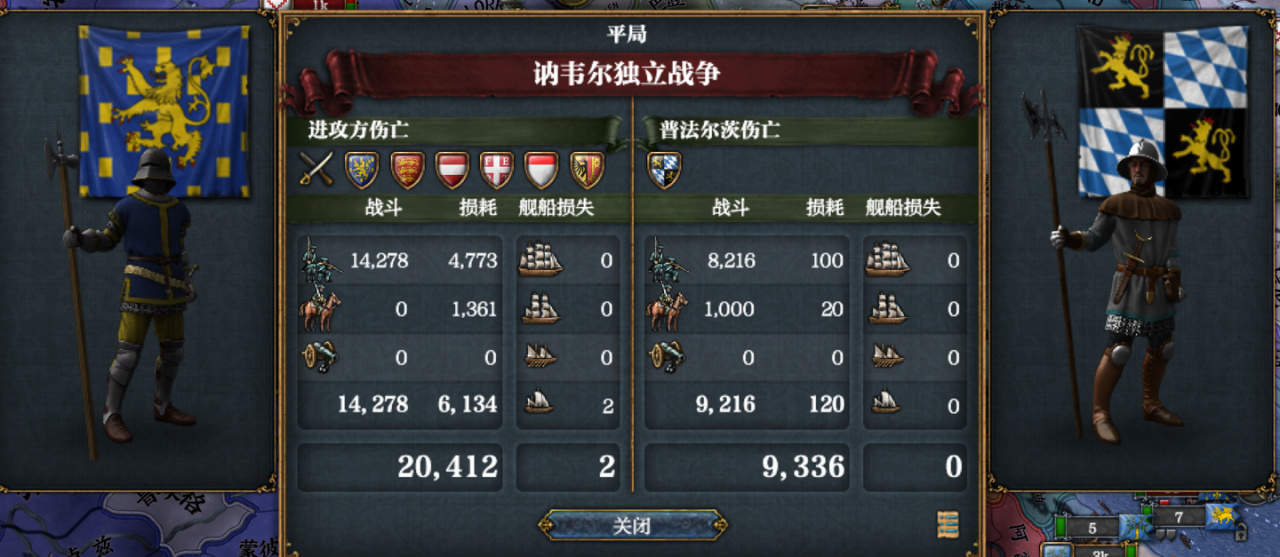Click the red-white-red striped Austria shield
The width and height of the screenshot is (1280, 557).
[452, 170]
